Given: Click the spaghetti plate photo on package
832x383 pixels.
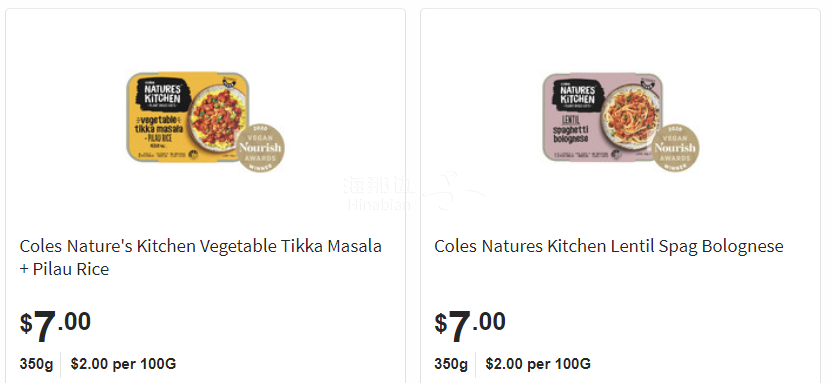Looking at the screenshot, I should [632, 116].
